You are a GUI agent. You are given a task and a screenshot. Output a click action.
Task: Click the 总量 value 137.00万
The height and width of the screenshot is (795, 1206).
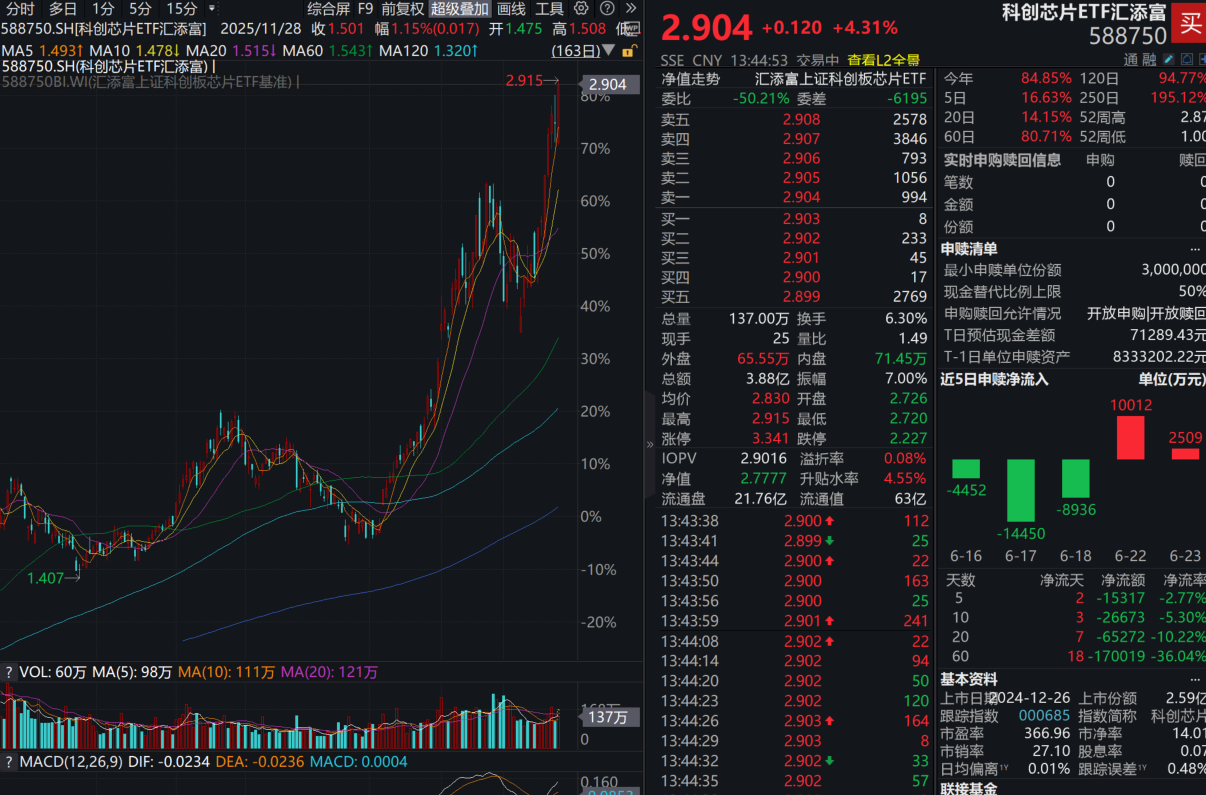[x=759, y=318]
